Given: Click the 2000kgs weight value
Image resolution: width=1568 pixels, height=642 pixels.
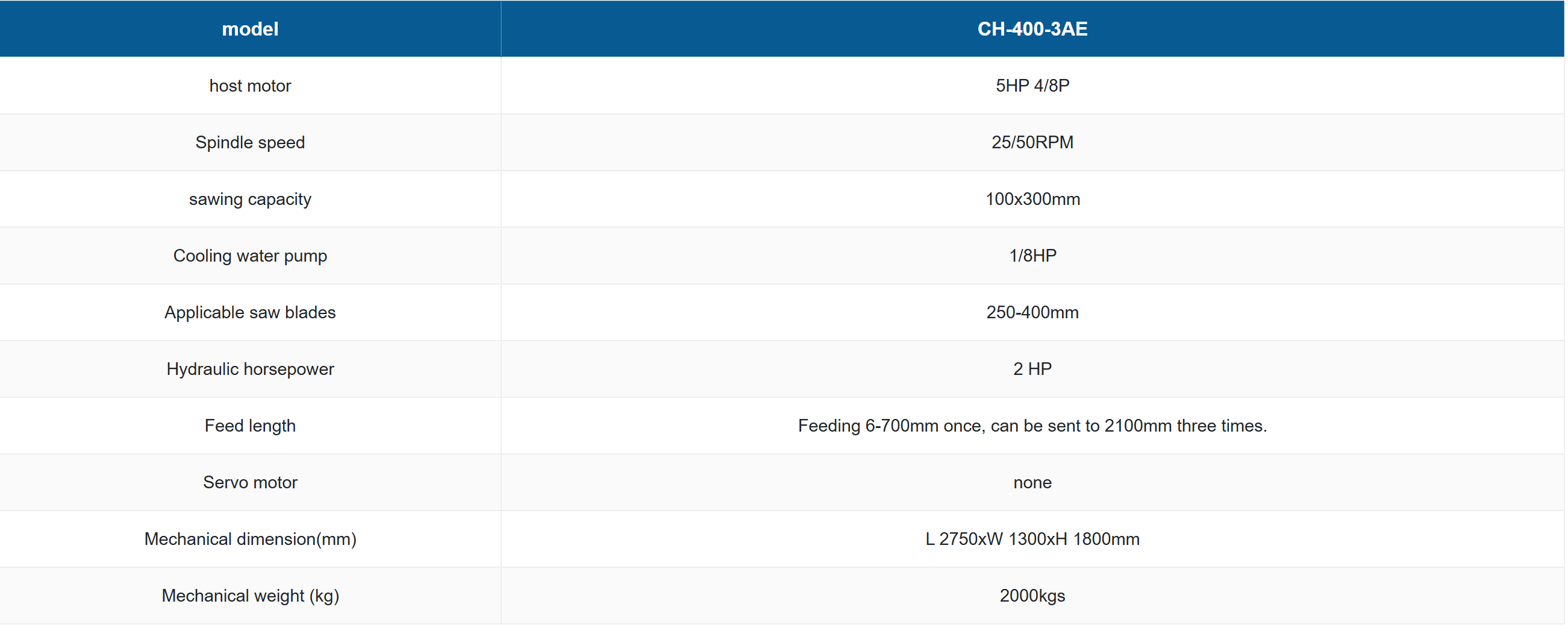Looking at the screenshot, I should 1032,595.
